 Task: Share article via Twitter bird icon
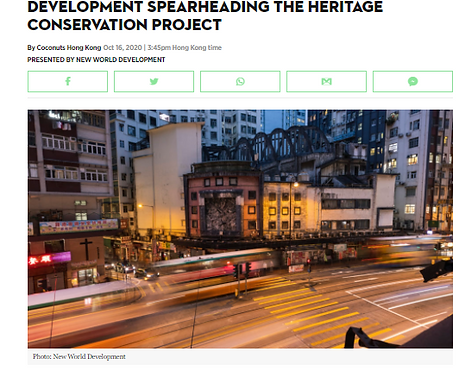tap(154, 81)
